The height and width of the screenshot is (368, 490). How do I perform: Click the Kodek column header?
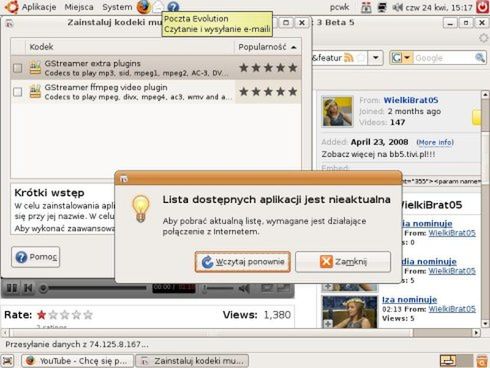point(130,47)
